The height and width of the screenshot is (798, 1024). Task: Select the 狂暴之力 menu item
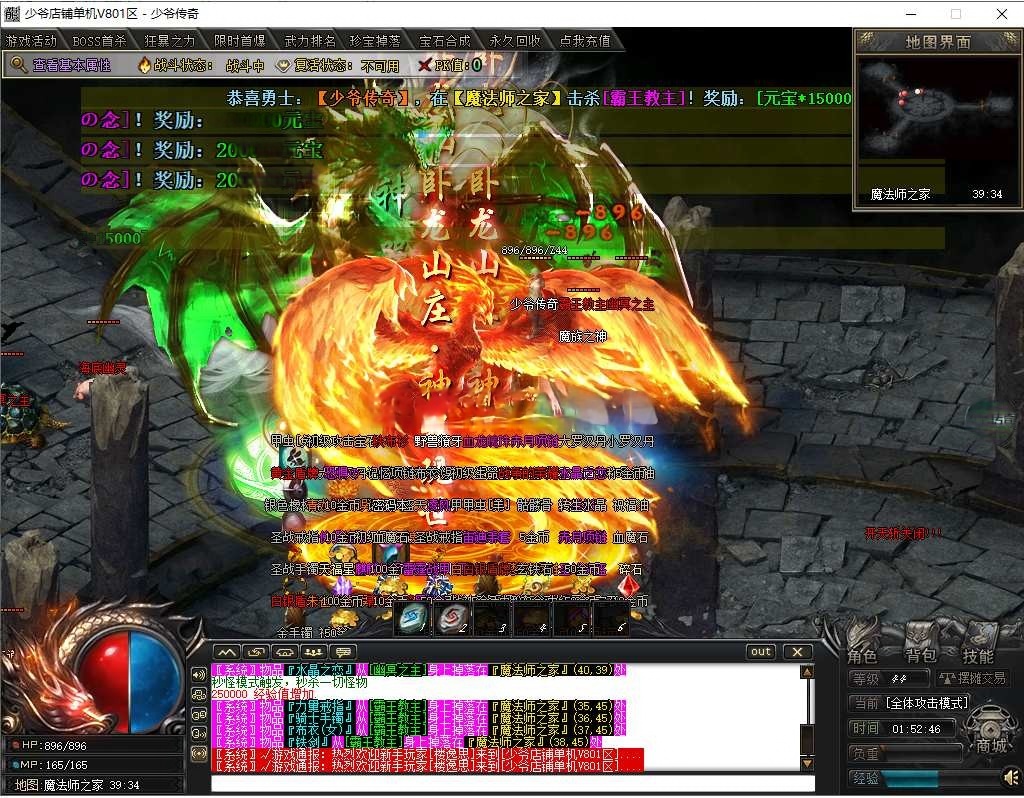point(170,41)
